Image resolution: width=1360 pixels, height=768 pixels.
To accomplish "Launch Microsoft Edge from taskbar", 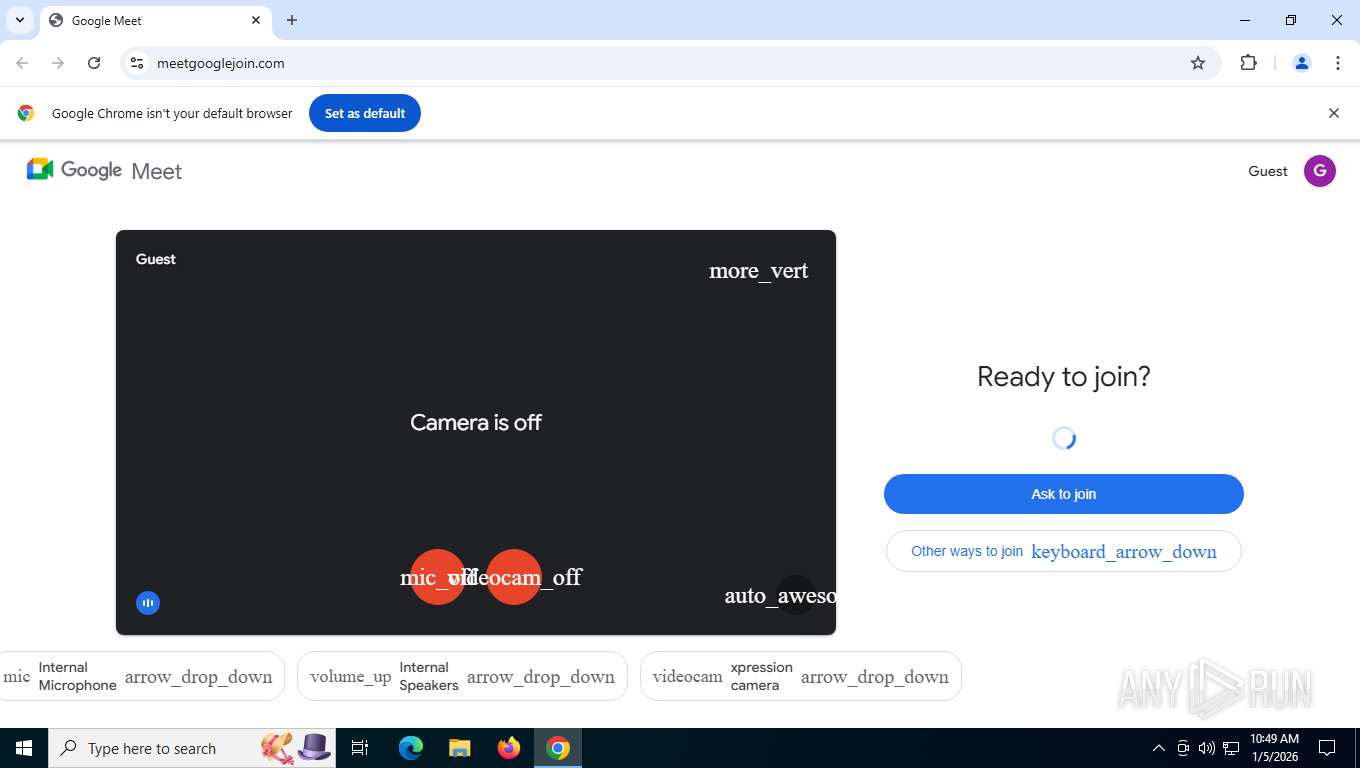I will click(x=411, y=748).
